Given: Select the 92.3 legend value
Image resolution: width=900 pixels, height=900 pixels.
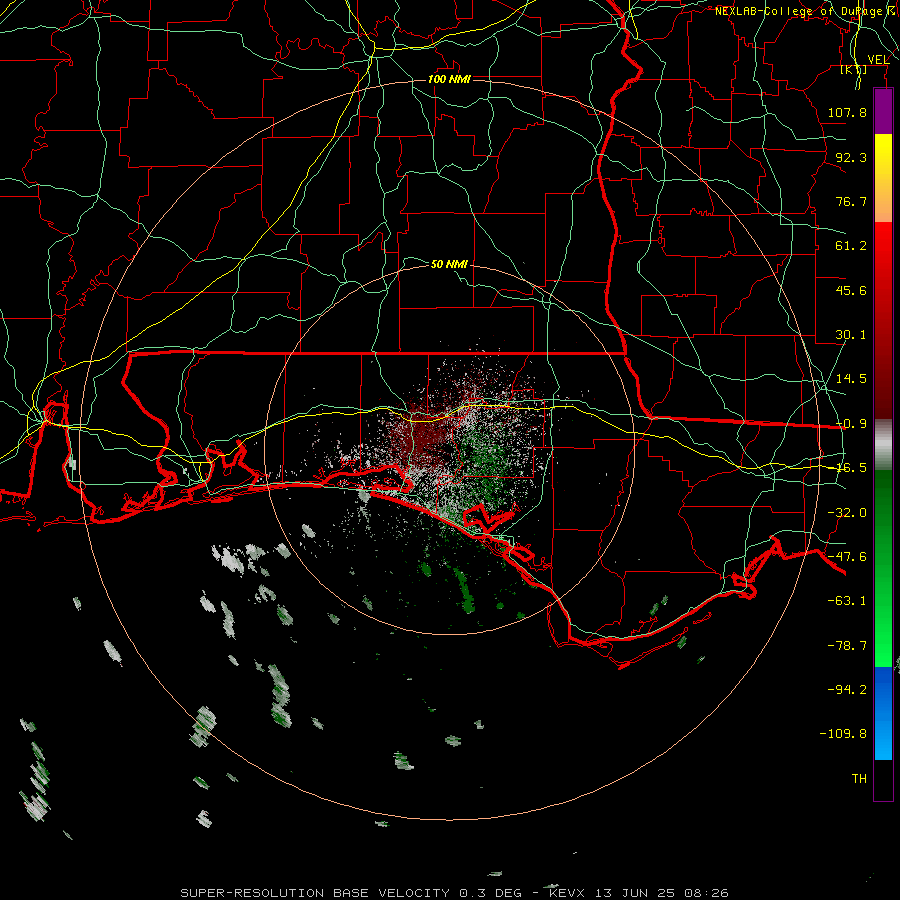Looking at the screenshot, I should tap(851, 157).
